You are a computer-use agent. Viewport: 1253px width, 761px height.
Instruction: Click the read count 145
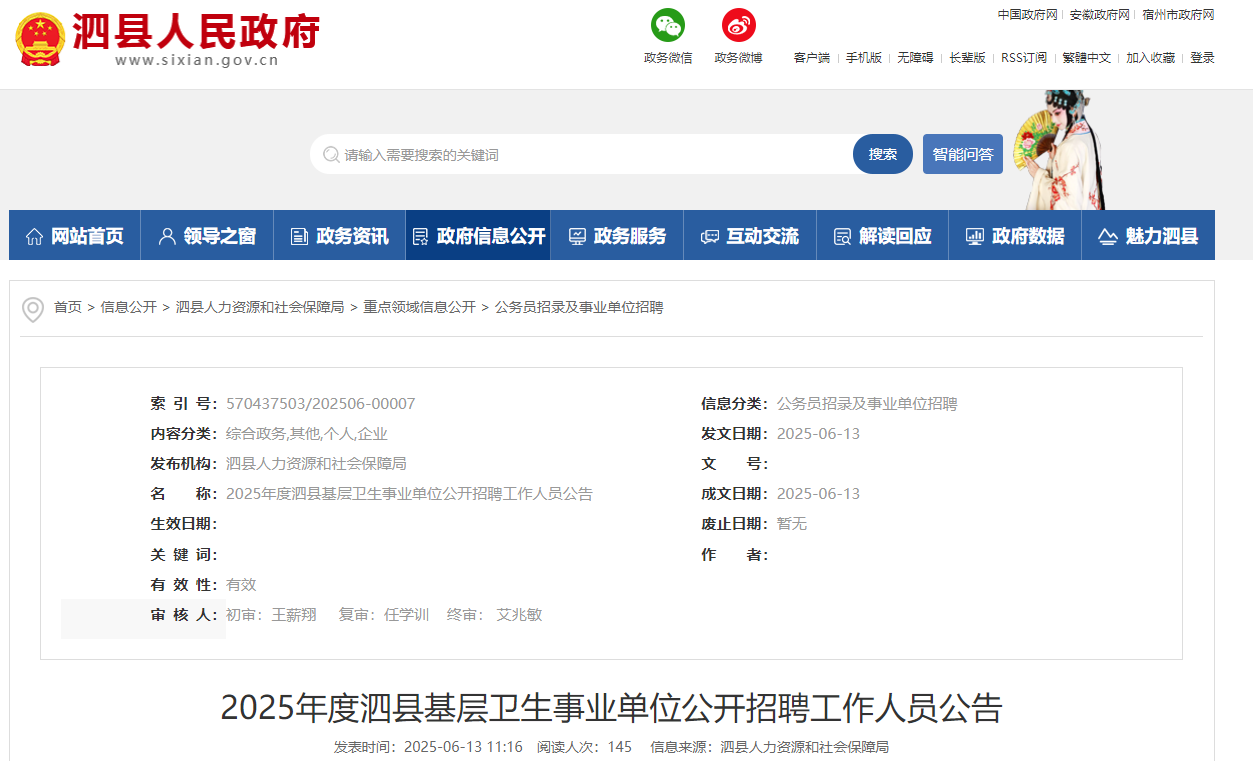click(x=620, y=747)
